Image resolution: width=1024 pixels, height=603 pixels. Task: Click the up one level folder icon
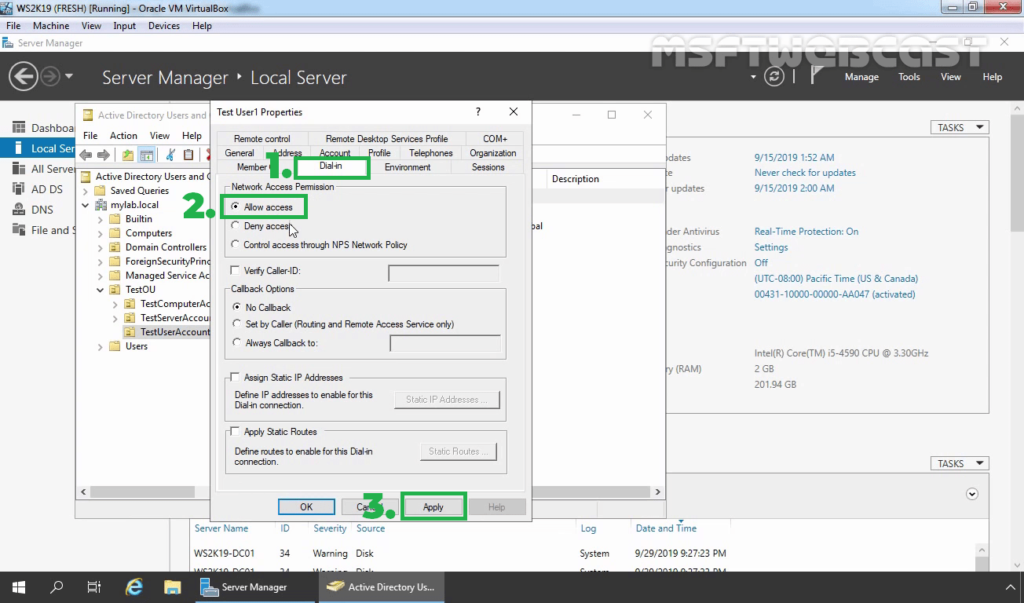pos(128,155)
